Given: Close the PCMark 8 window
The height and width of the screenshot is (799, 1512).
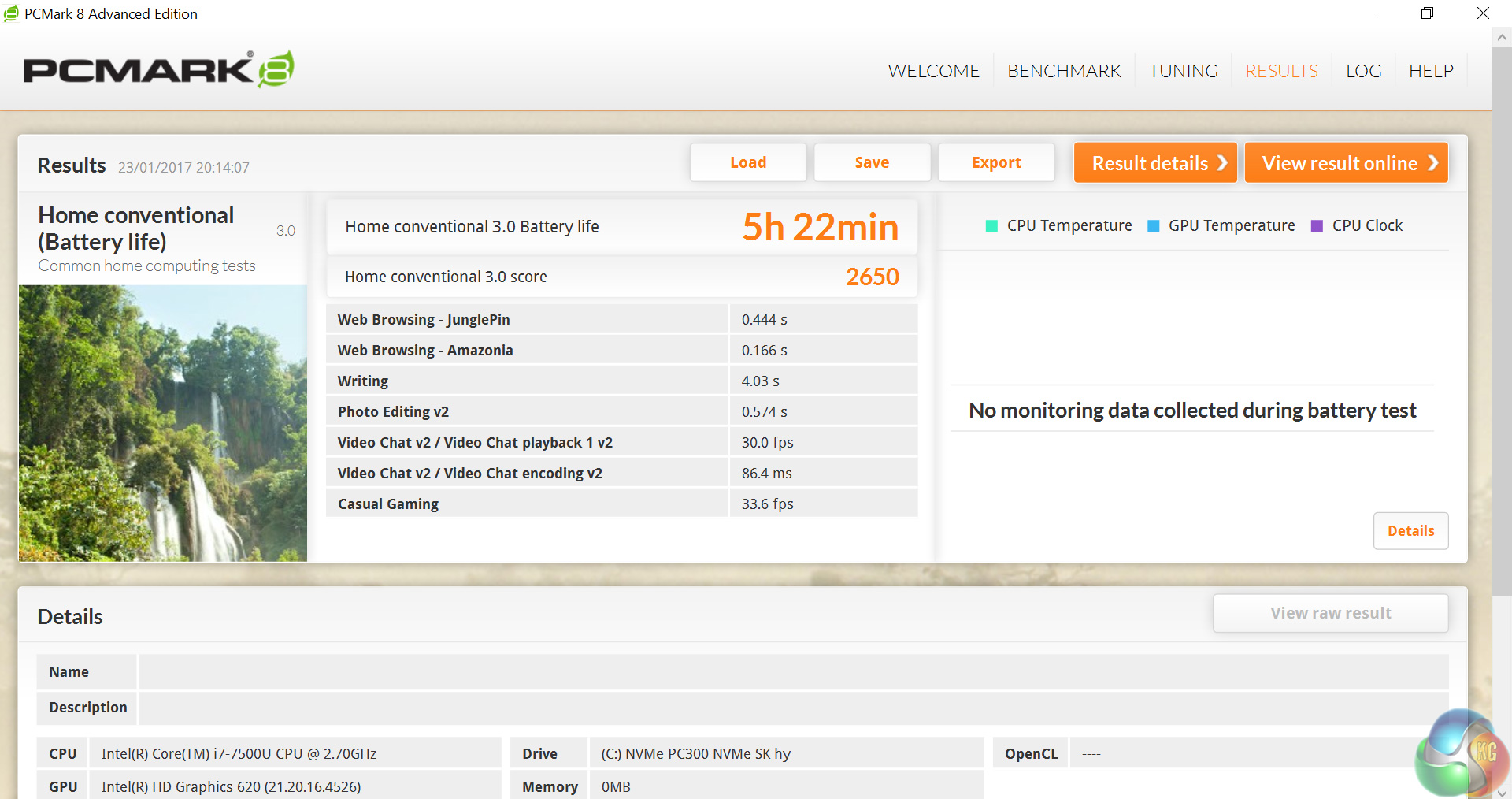Looking at the screenshot, I should (x=1483, y=13).
